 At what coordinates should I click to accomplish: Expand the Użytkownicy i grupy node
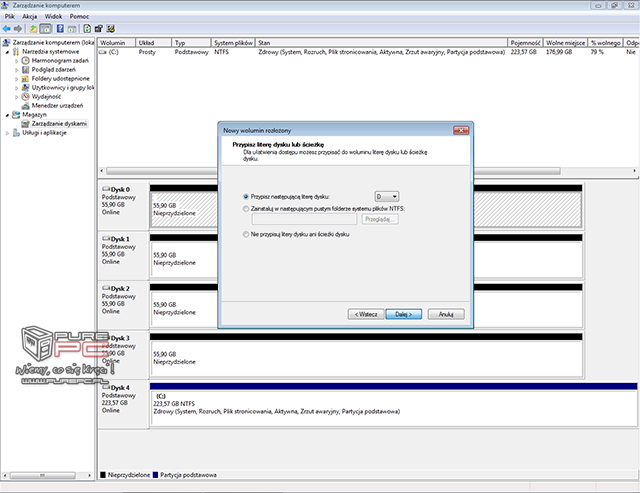tap(17, 88)
